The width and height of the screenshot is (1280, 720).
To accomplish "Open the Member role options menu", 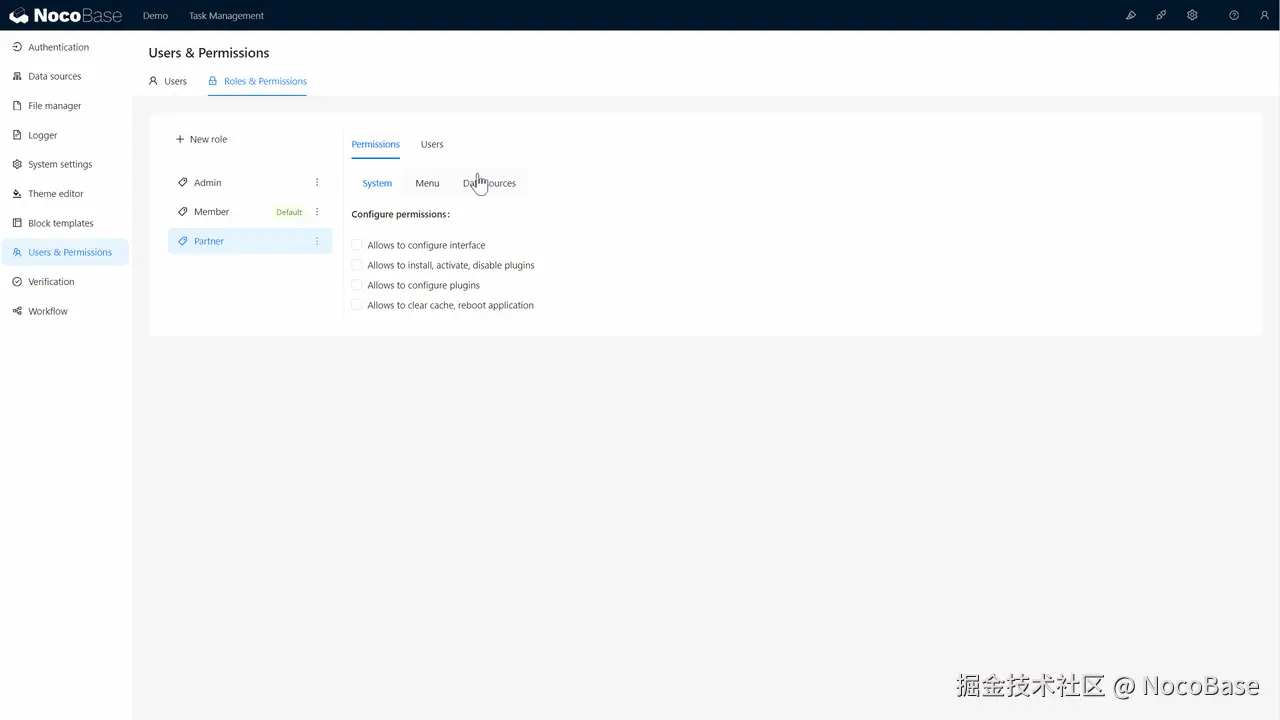I will 317,211.
